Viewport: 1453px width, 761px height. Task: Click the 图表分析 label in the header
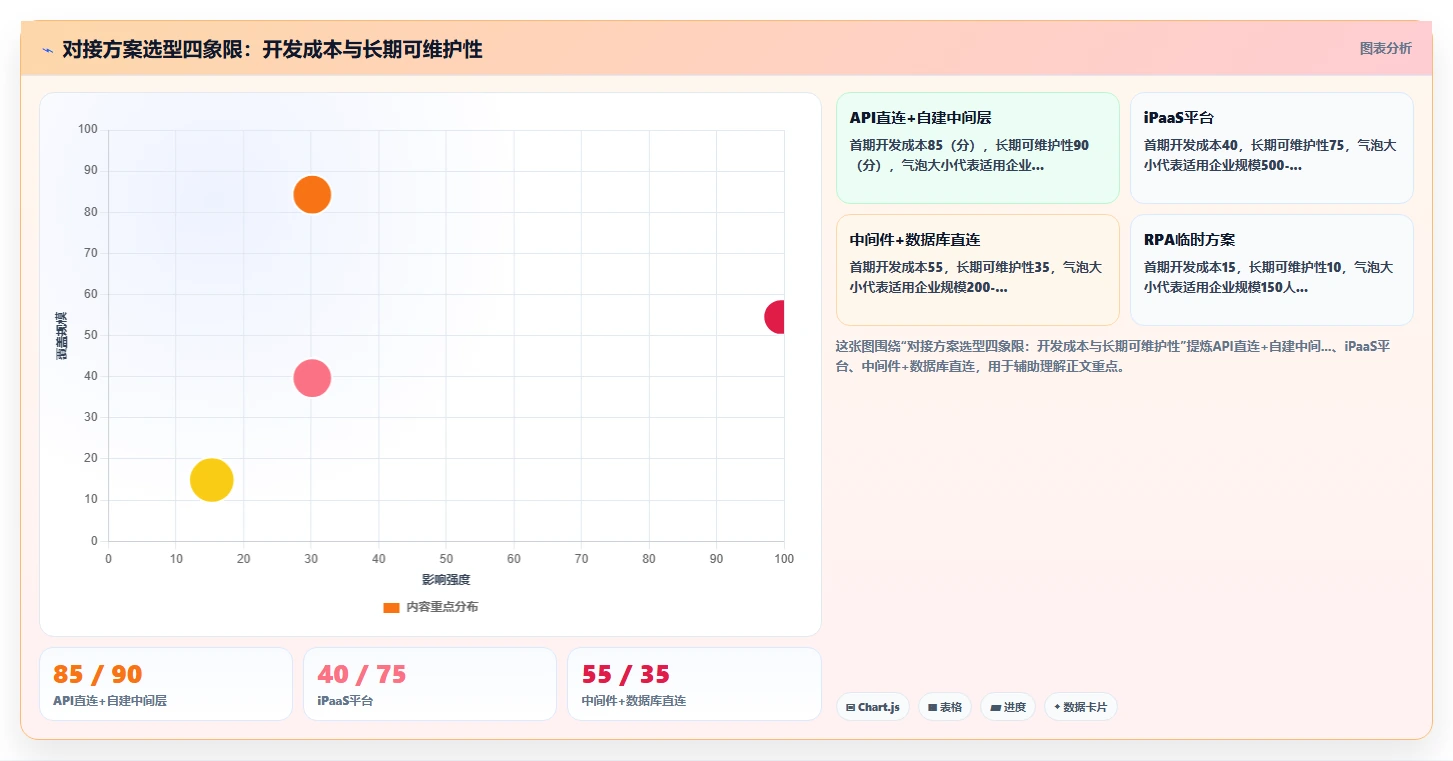[1386, 48]
